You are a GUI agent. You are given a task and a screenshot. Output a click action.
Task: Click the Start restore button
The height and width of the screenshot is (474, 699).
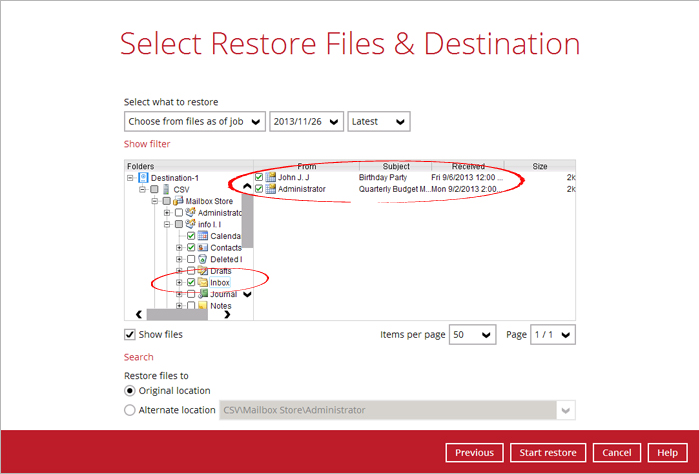click(x=548, y=453)
